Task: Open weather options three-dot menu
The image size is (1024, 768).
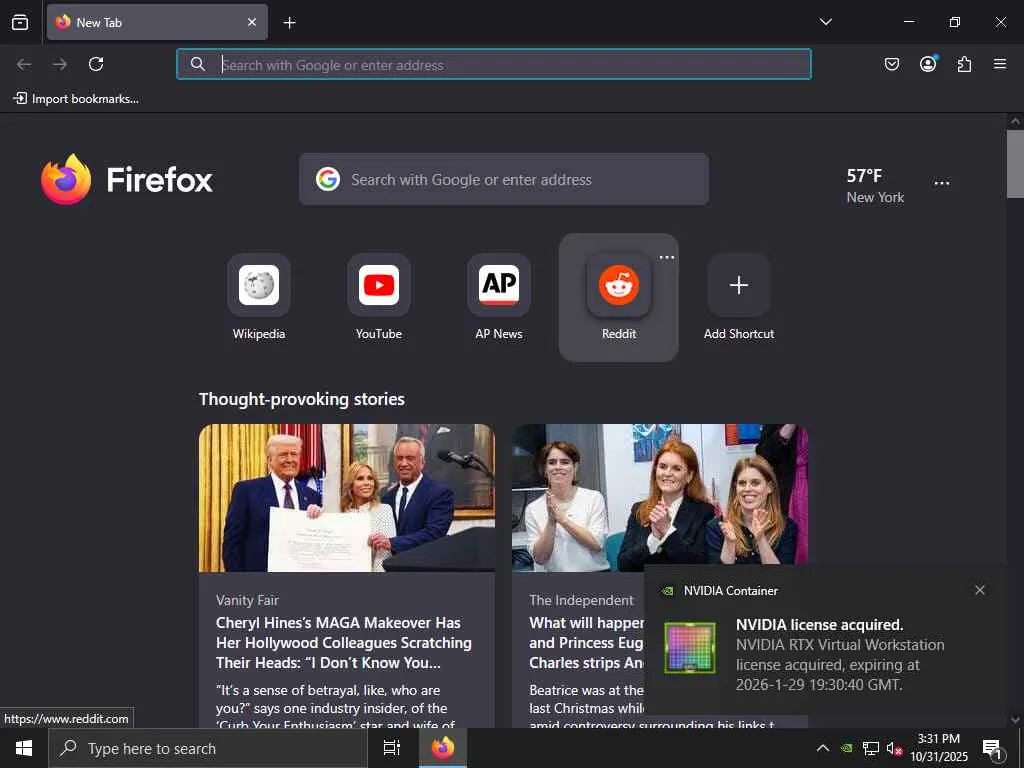Action: tap(942, 184)
